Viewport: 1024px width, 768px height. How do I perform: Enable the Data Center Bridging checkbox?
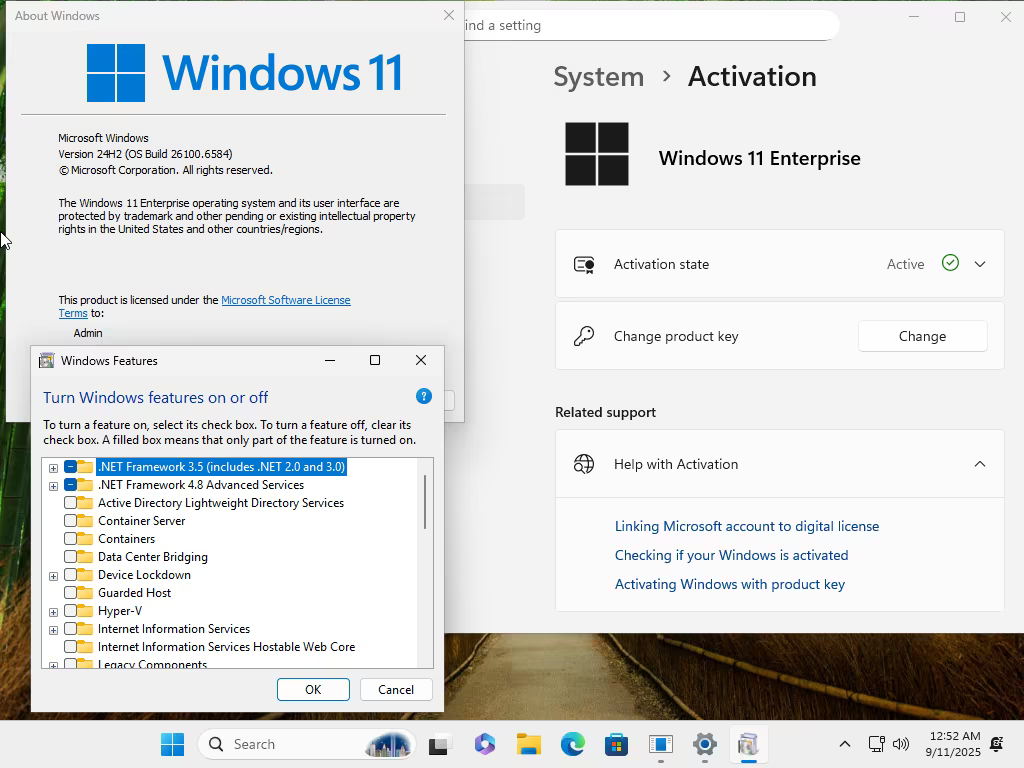(x=71, y=556)
